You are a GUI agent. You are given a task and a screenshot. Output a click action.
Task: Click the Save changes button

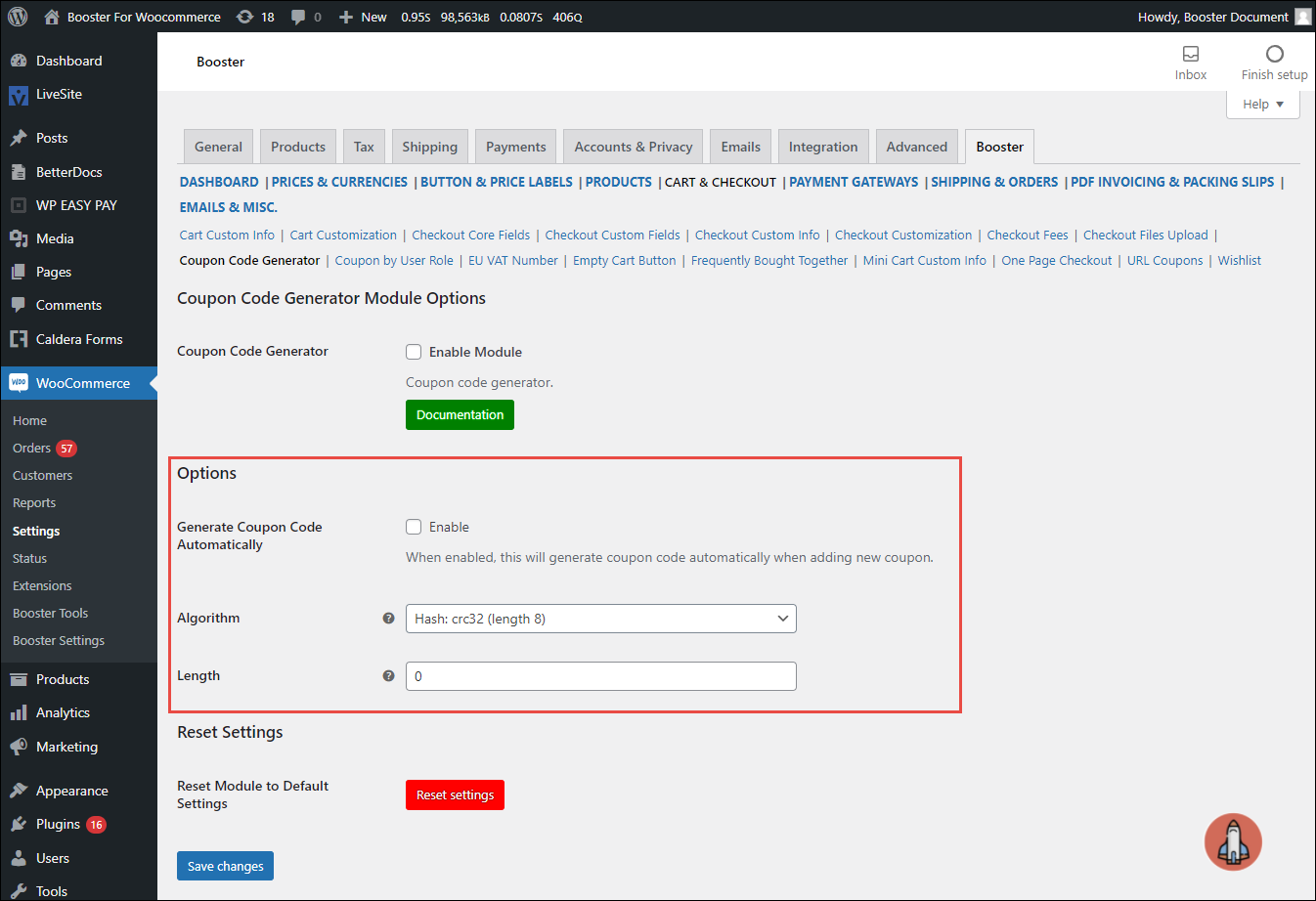coord(225,867)
